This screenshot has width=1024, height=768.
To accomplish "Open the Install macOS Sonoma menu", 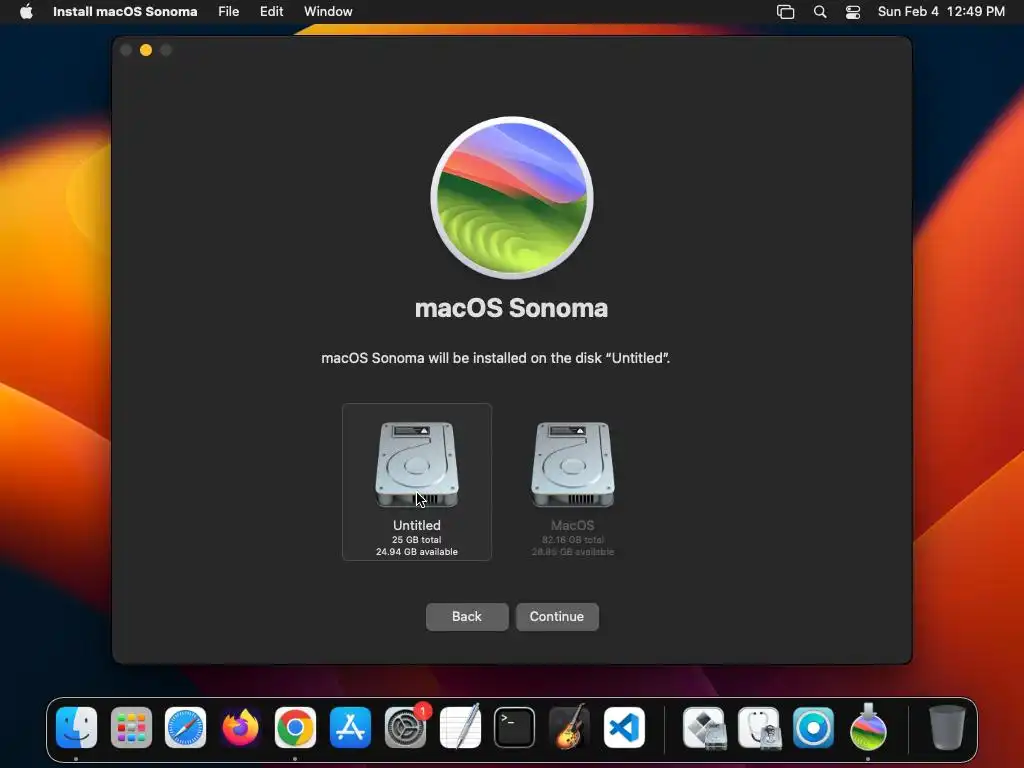I will click(x=125, y=12).
